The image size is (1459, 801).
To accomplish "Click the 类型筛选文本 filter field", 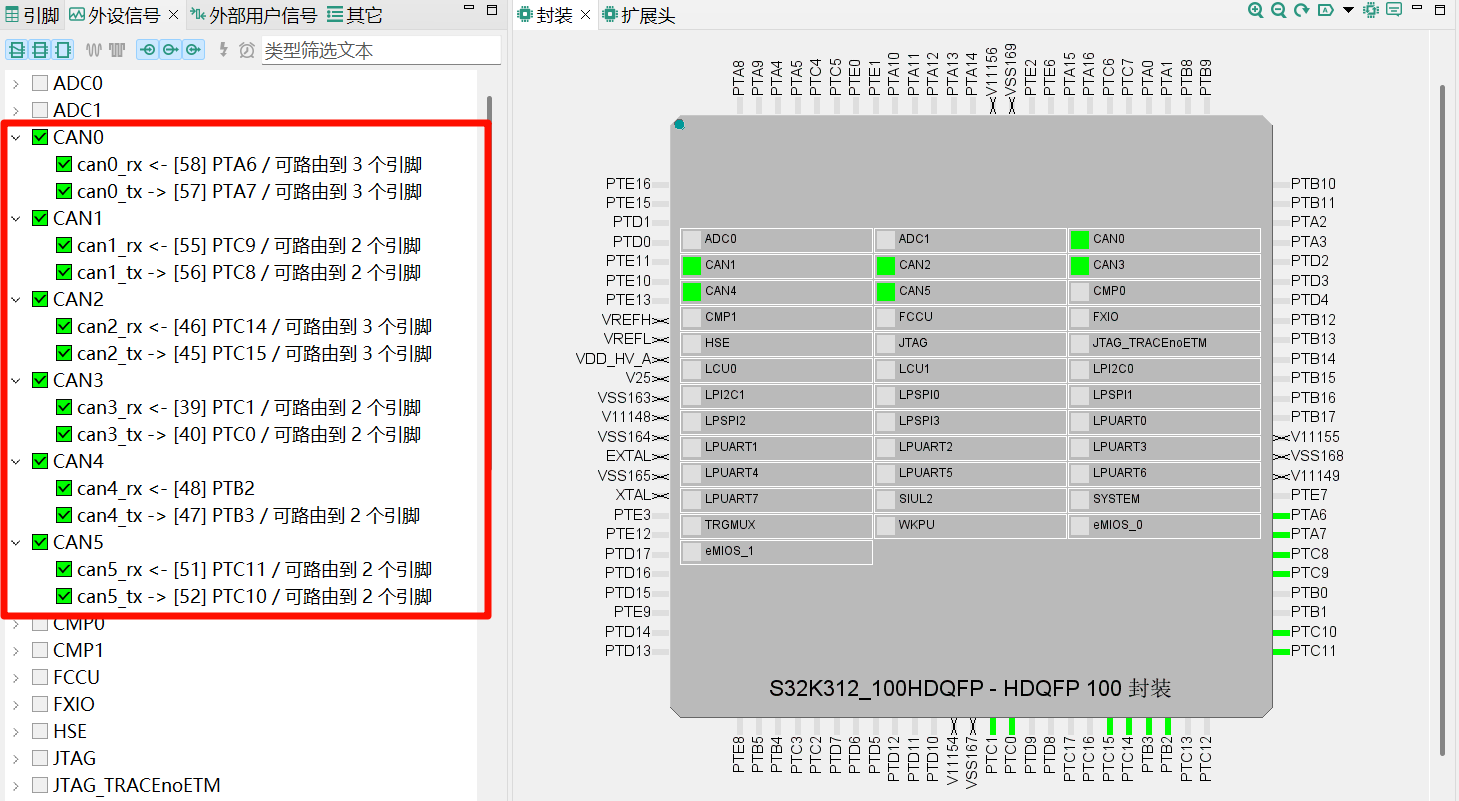I will tap(381, 50).
